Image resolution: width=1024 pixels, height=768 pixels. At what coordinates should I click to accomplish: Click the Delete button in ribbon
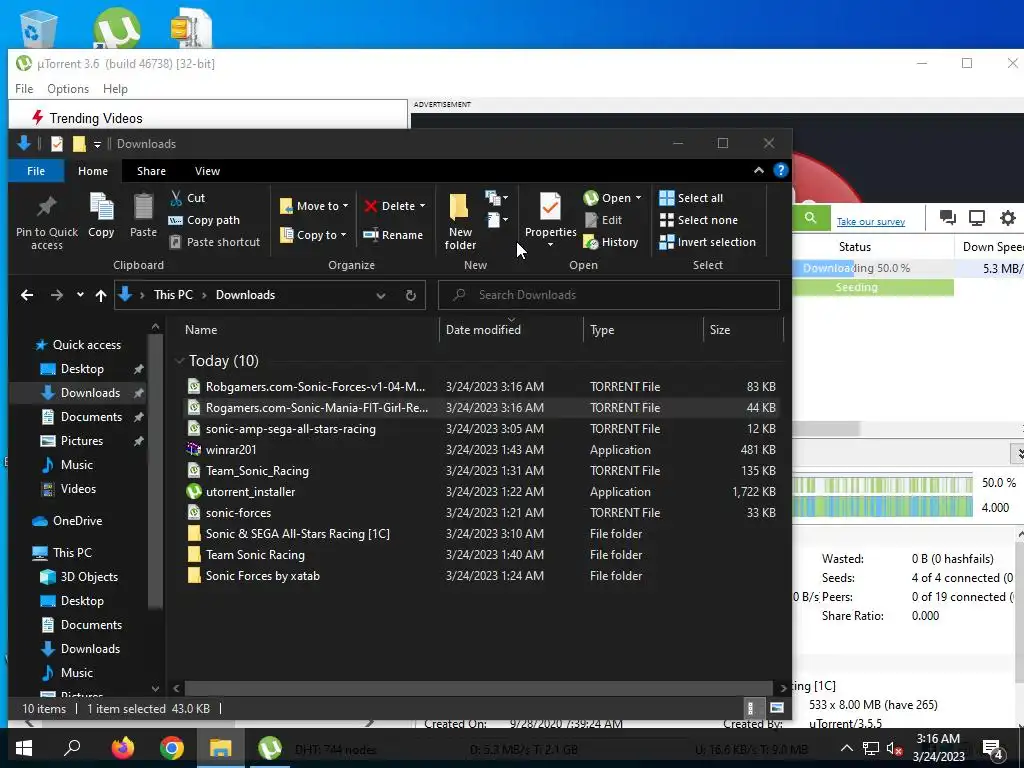[390, 206]
